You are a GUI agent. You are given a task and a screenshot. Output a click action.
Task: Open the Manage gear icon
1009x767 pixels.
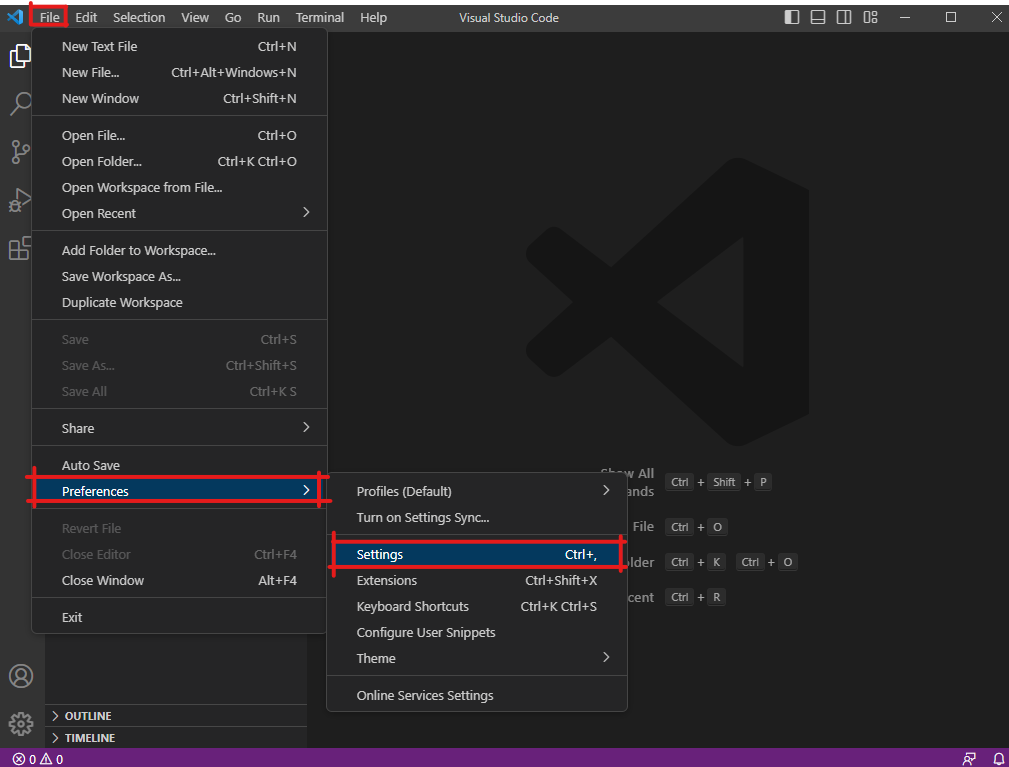pyautogui.click(x=20, y=722)
